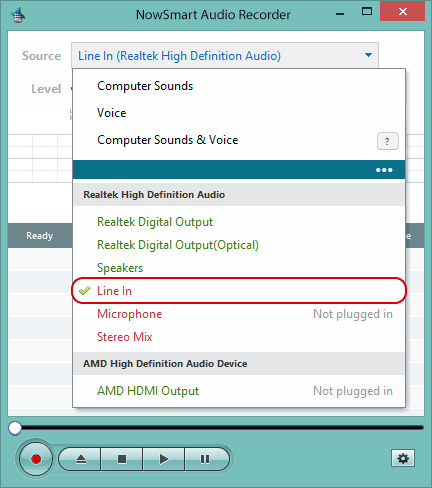The width and height of the screenshot is (432, 488).
Task: Click the AMD High Definition Audio Device header
Action: point(239,364)
